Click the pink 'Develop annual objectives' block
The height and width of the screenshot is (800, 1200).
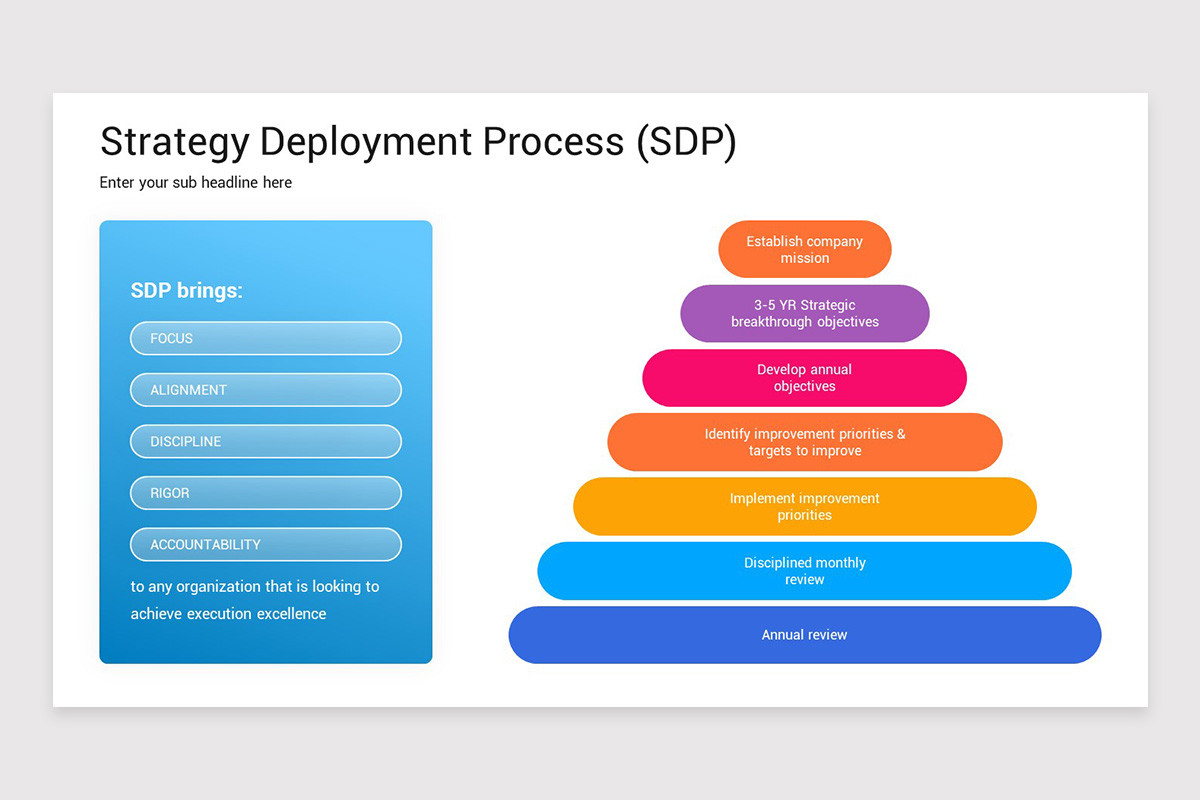pos(804,378)
